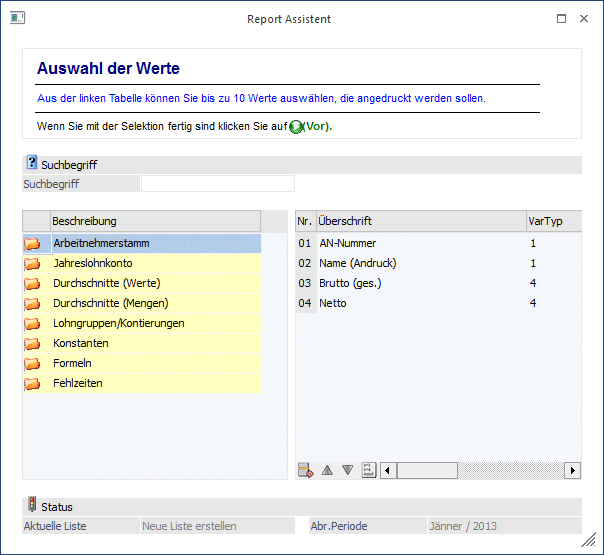Click into the Suchbegriff search field

(218, 184)
